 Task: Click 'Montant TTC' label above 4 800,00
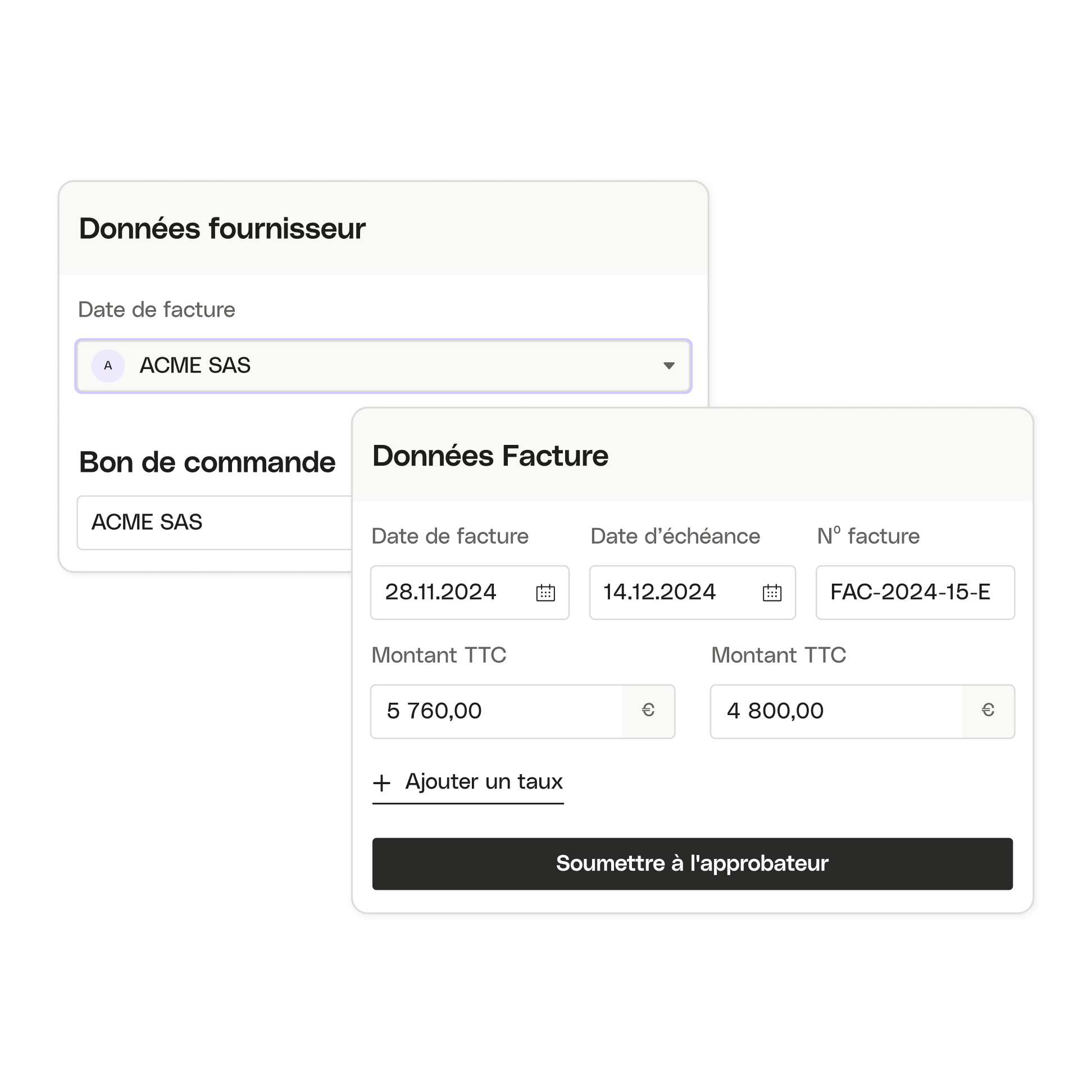[x=779, y=655]
